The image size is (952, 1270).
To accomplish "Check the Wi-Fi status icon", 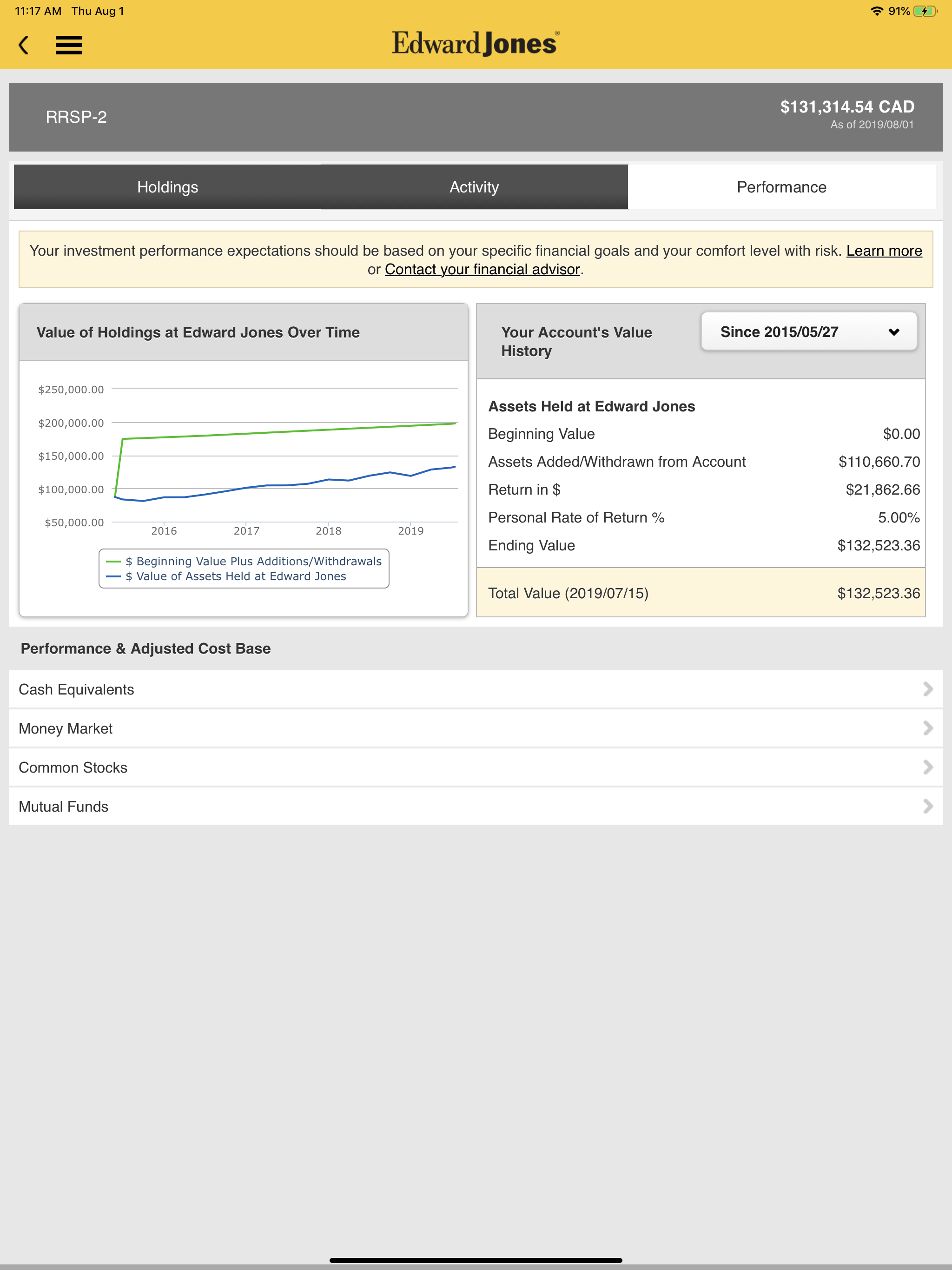I will 876,11.
